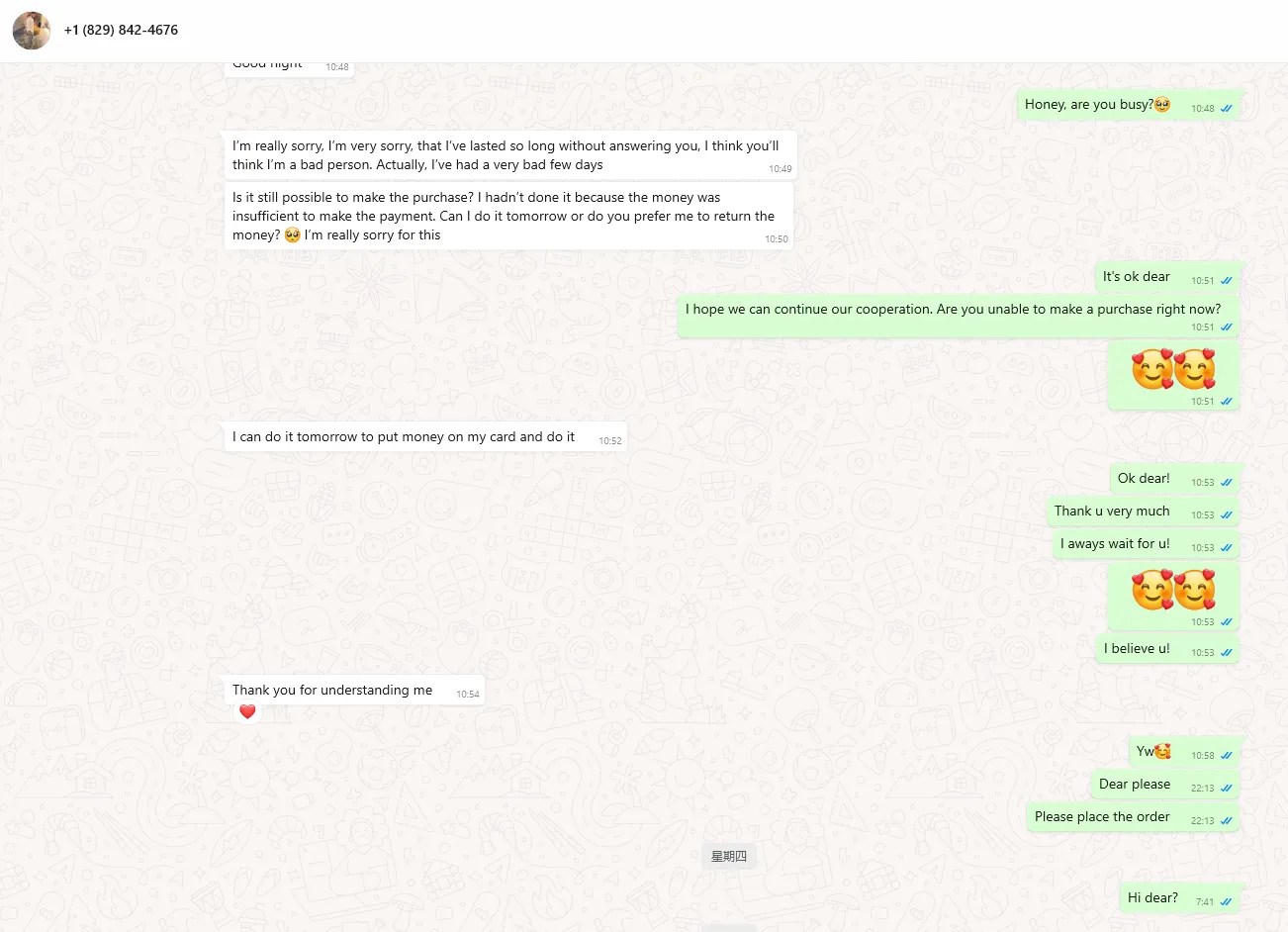
Task: Click the read ticks on 'I believe u!'
Action: (x=1227, y=653)
